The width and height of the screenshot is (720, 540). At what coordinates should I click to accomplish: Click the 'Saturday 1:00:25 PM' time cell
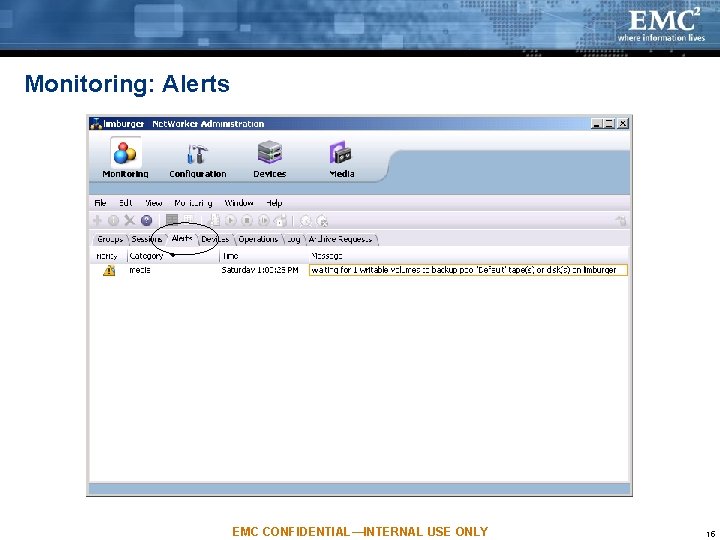coord(260,270)
